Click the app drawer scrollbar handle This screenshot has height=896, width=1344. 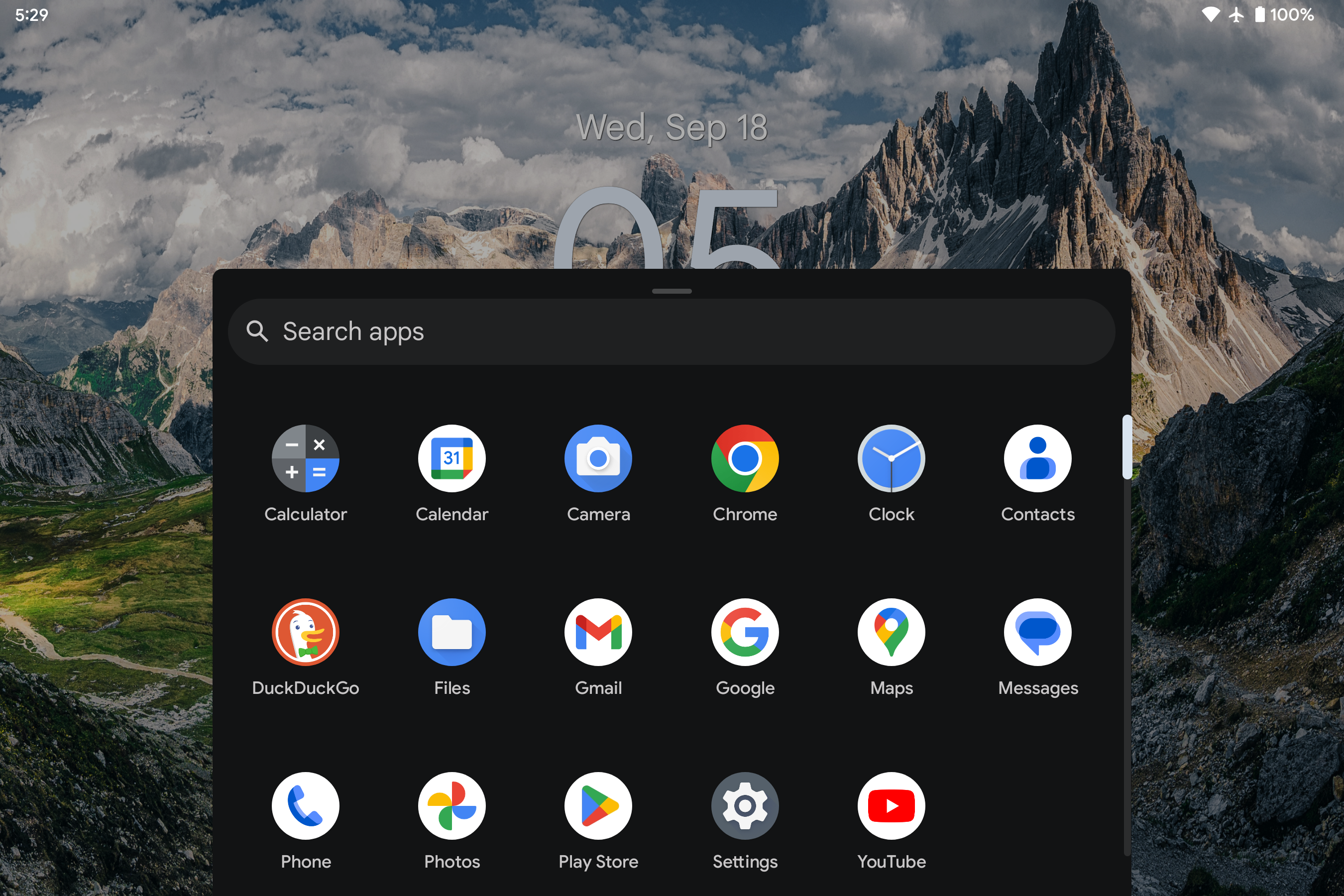click(1126, 448)
